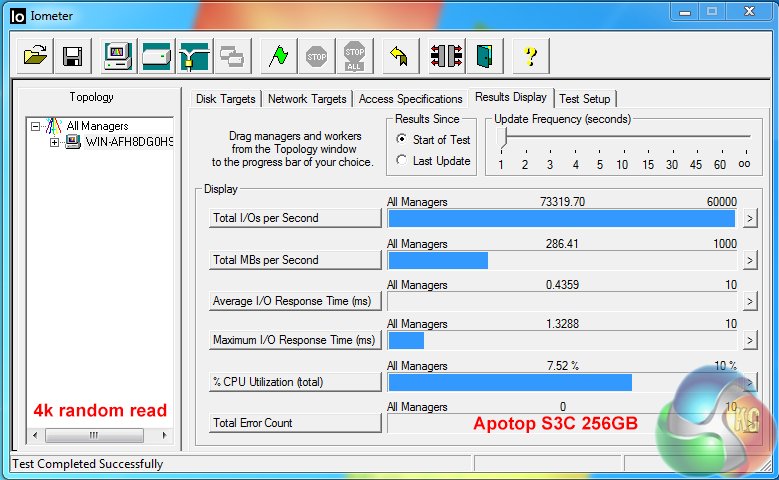Click Total Error Count button
Screen dimensions: 779x480
point(295,423)
